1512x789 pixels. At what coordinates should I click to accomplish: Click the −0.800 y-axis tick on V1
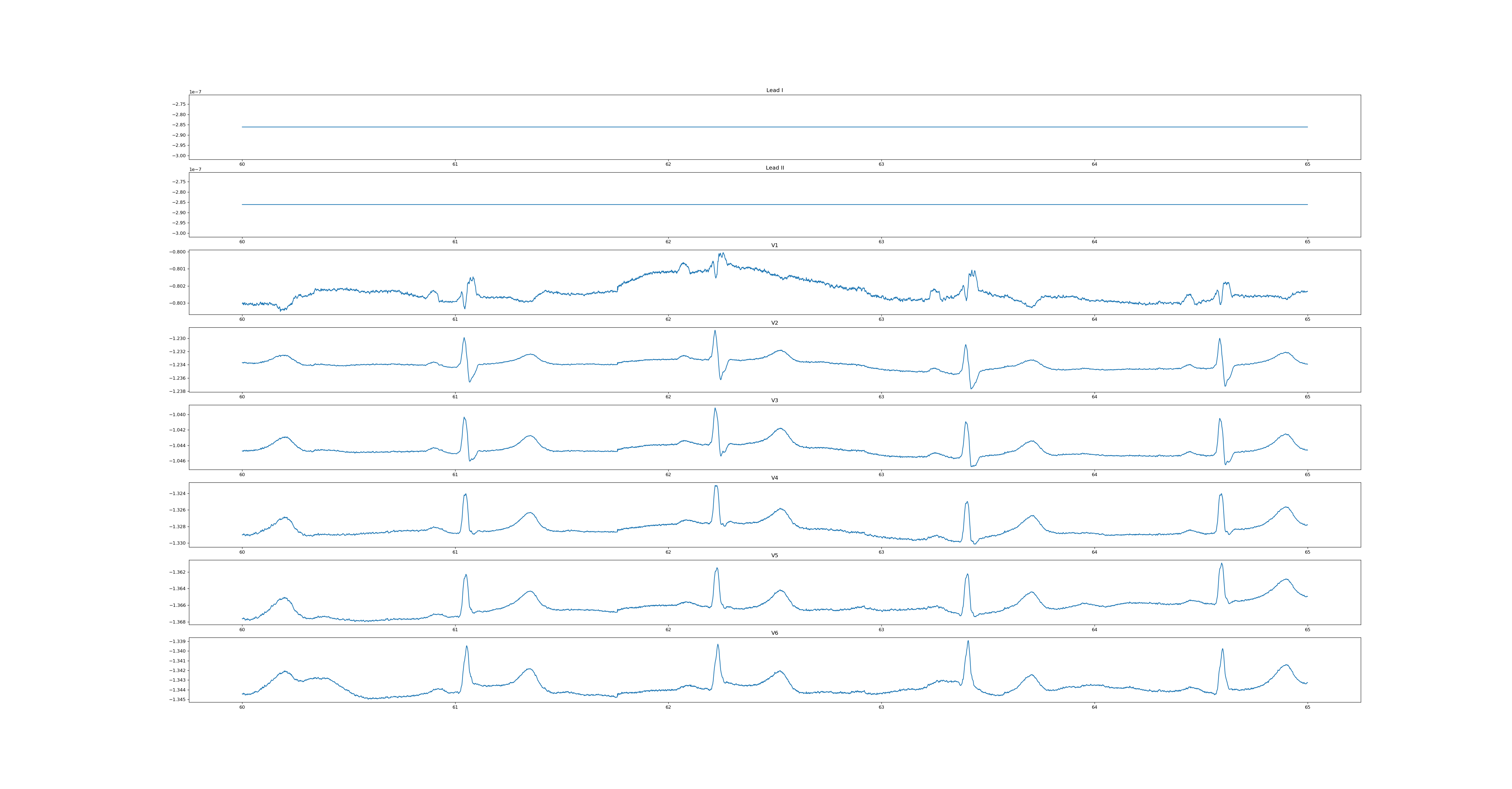tap(177, 252)
